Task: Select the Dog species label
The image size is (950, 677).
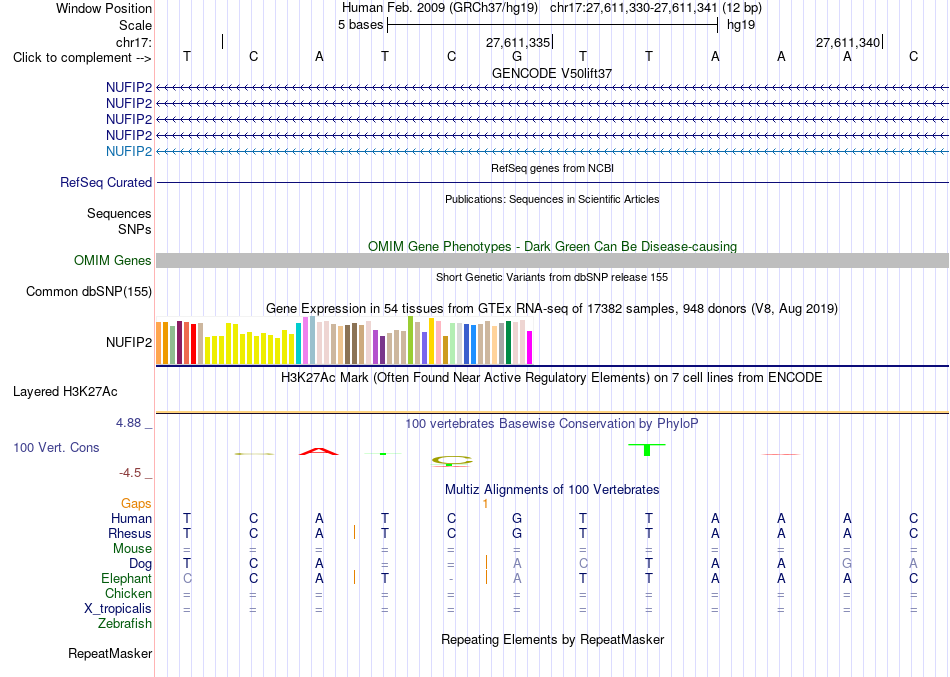Action: pyautogui.click(x=140, y=564)
